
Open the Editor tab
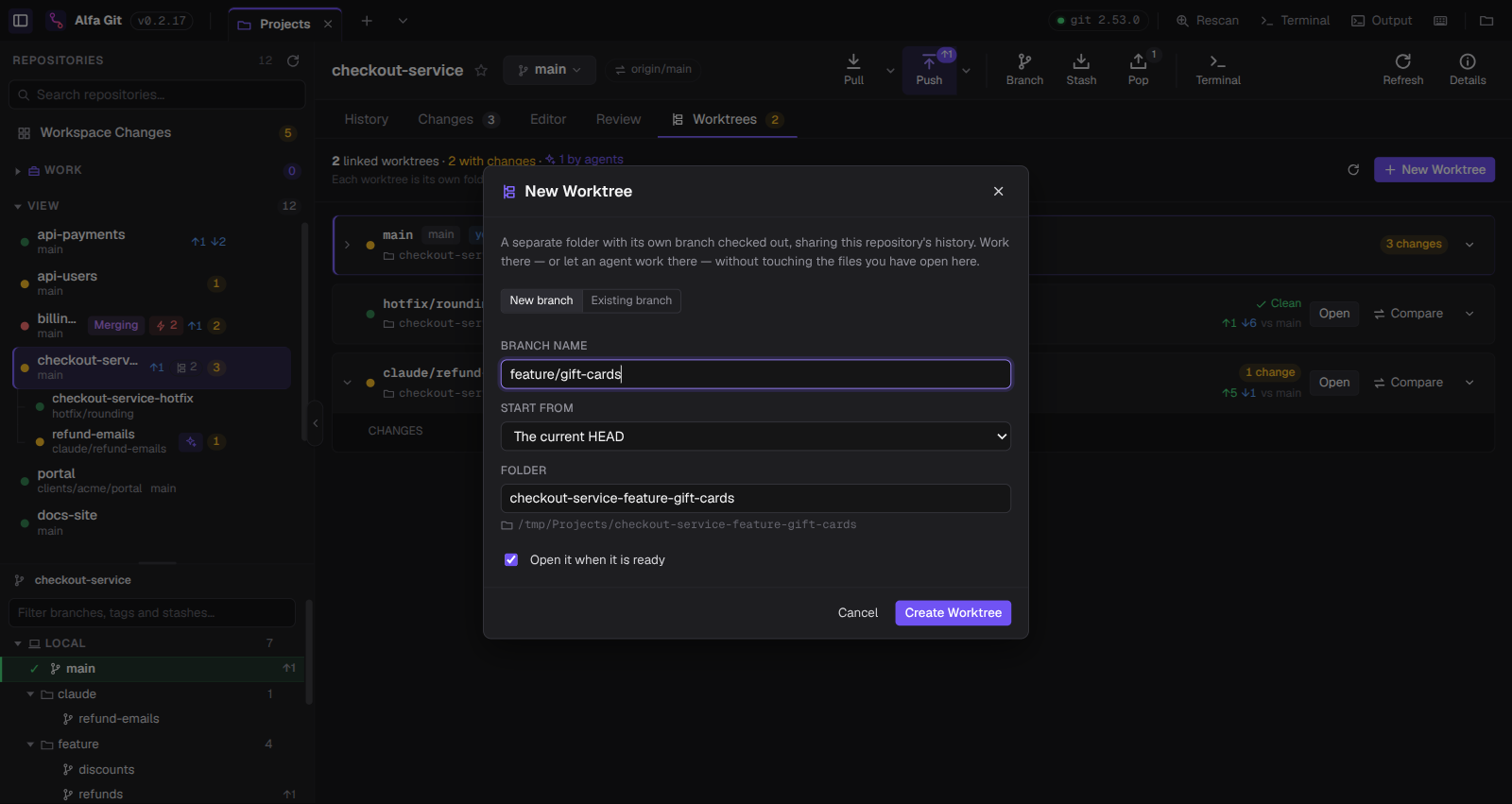tap(548, 119)
